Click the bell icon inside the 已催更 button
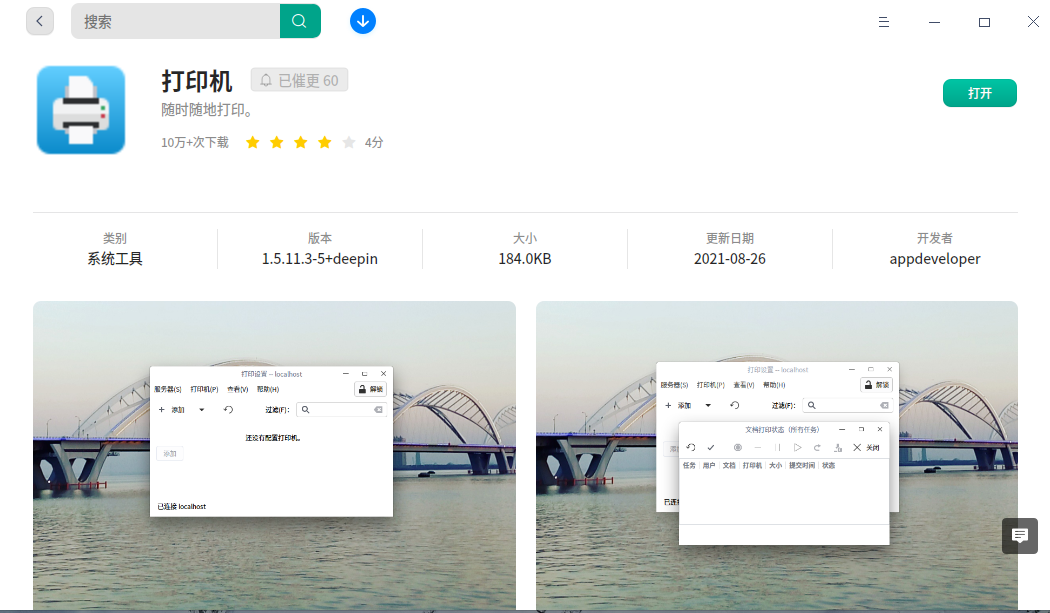 (265, 80)
